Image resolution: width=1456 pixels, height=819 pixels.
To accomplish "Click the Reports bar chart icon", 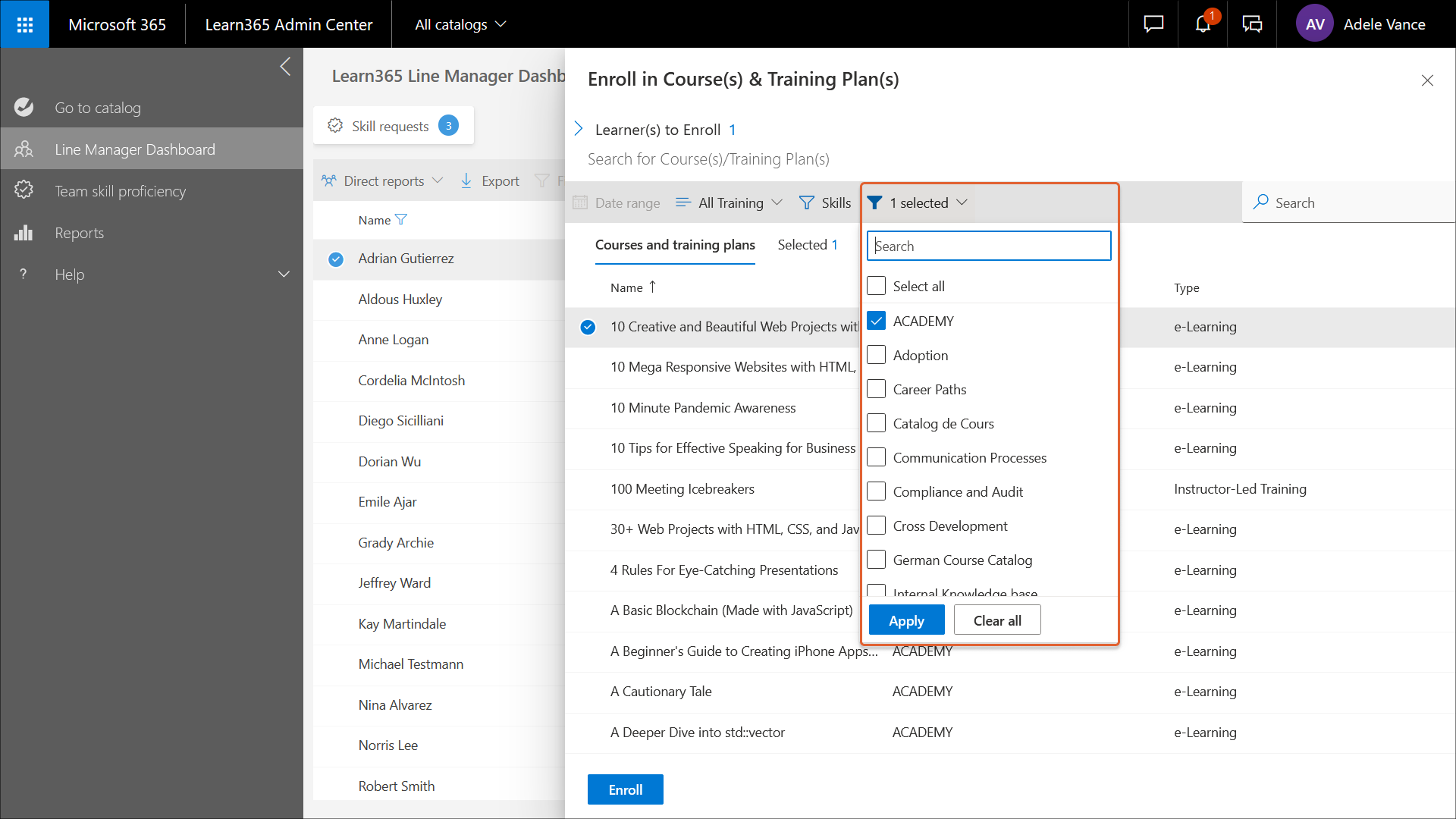I will [x=24, y=233].
